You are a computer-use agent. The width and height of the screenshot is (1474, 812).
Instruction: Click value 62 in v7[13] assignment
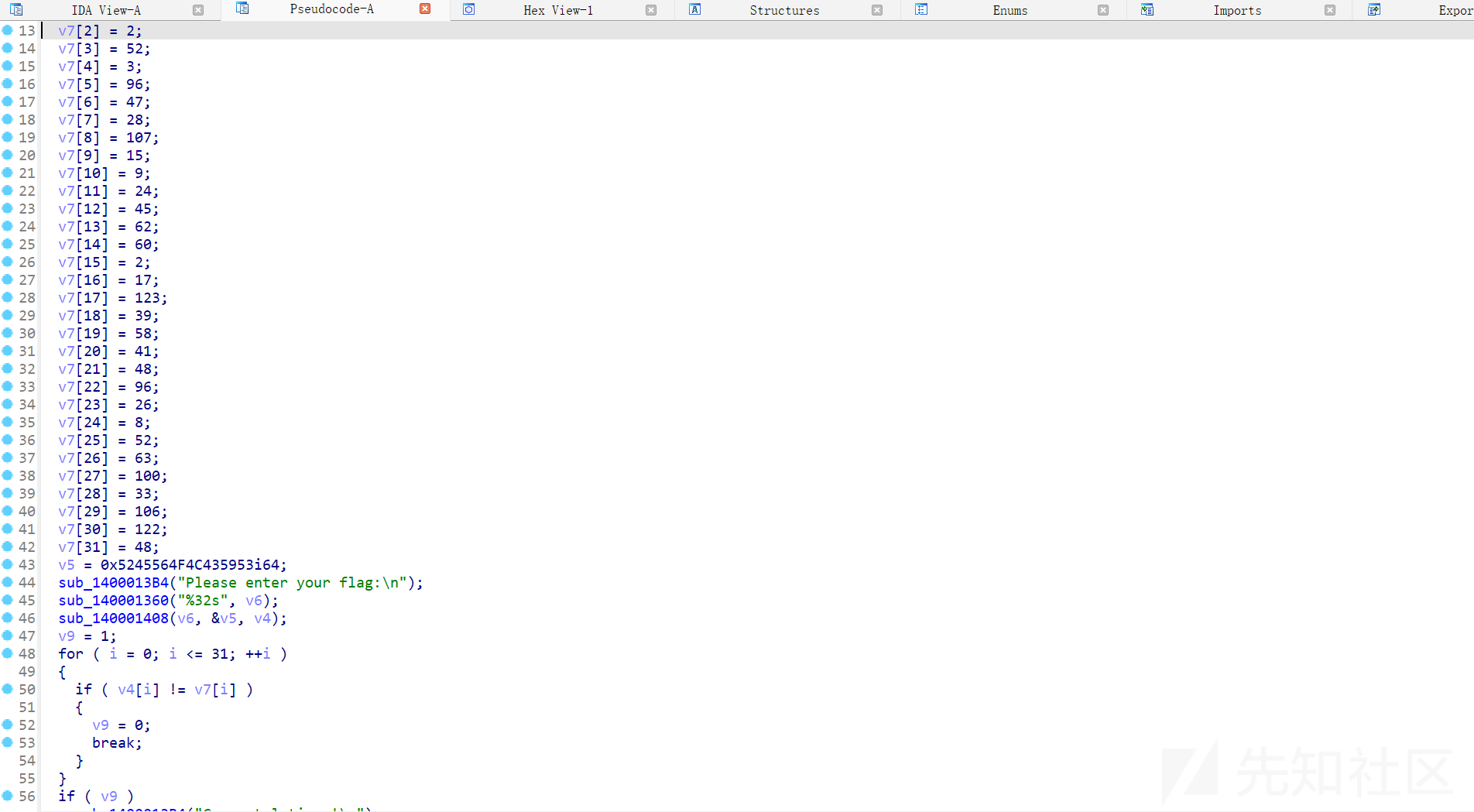coord(143,227)
